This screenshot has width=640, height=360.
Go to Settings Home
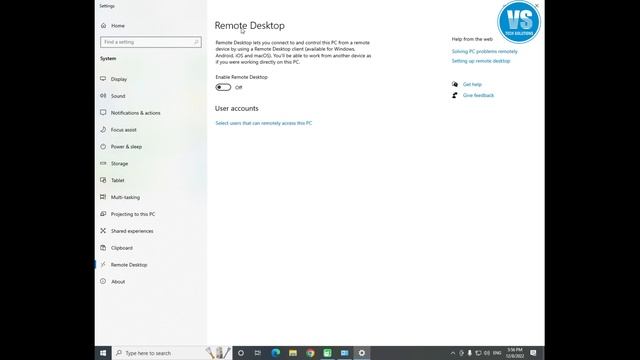(x=113, y=26)
